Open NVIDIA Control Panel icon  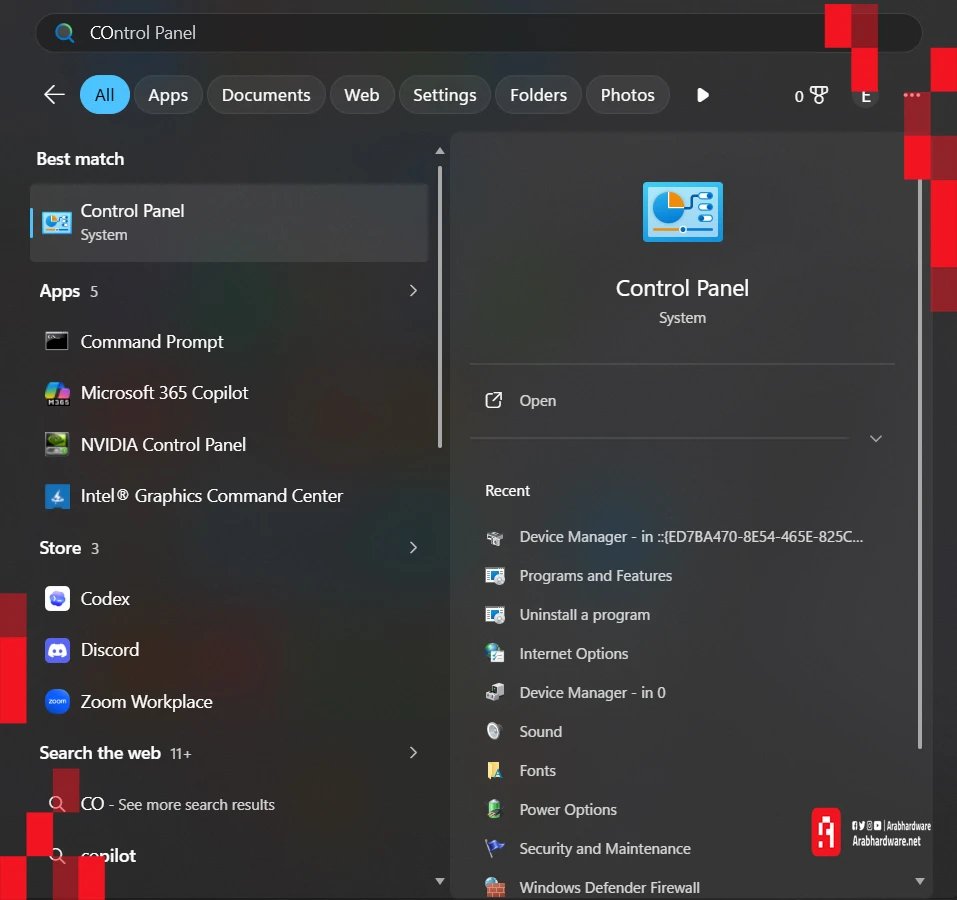57,444
